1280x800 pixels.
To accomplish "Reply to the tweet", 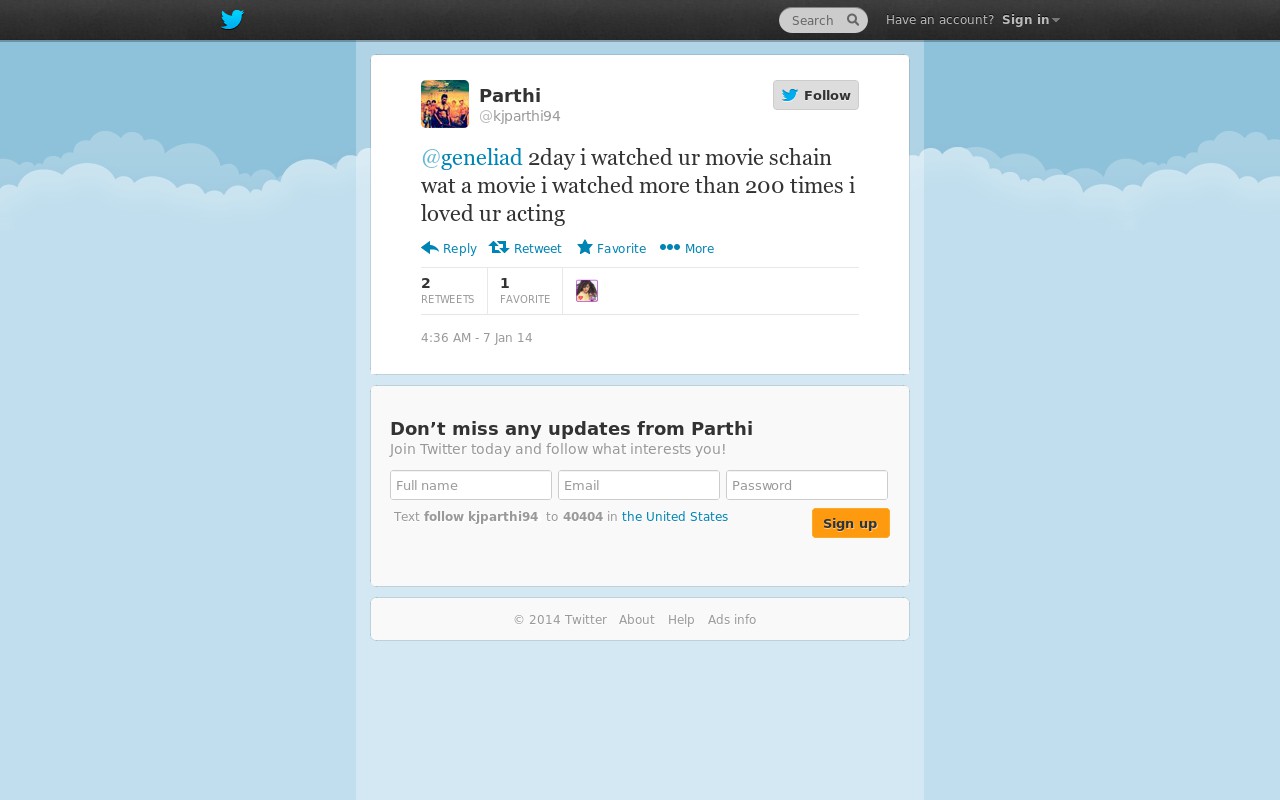I will tap(449, 248).
